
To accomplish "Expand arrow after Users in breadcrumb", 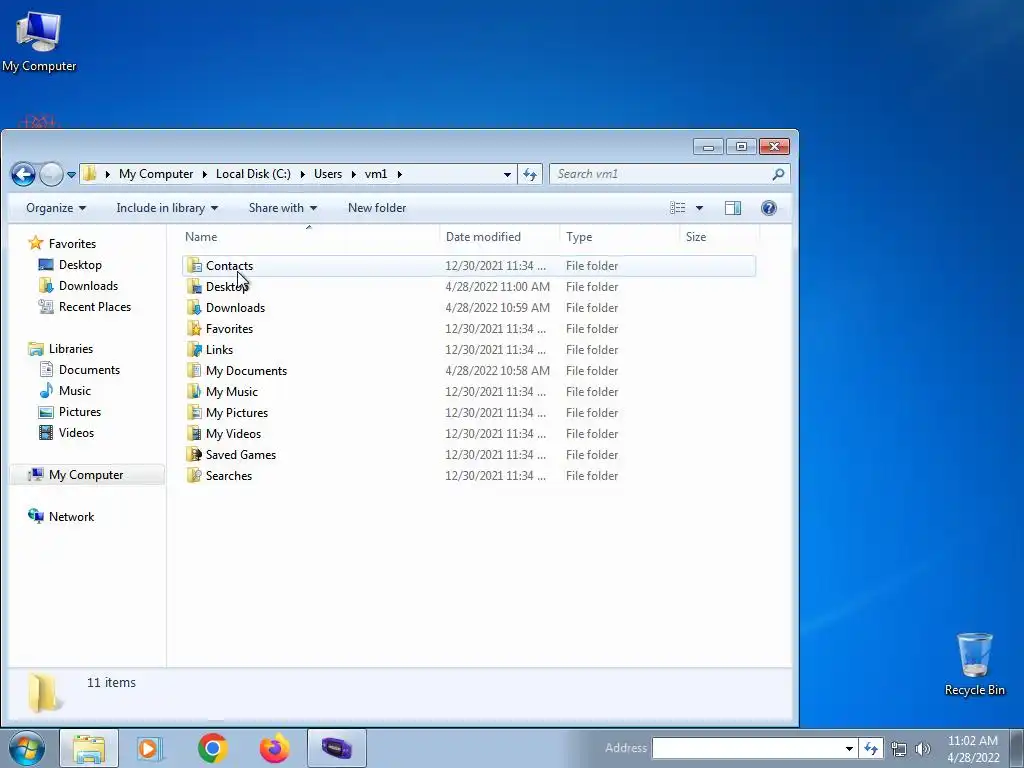I will tap(353, 174).
